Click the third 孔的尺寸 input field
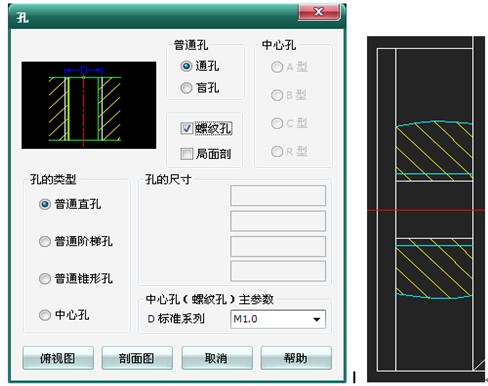The image size is (488, 386). pos(278,246)
